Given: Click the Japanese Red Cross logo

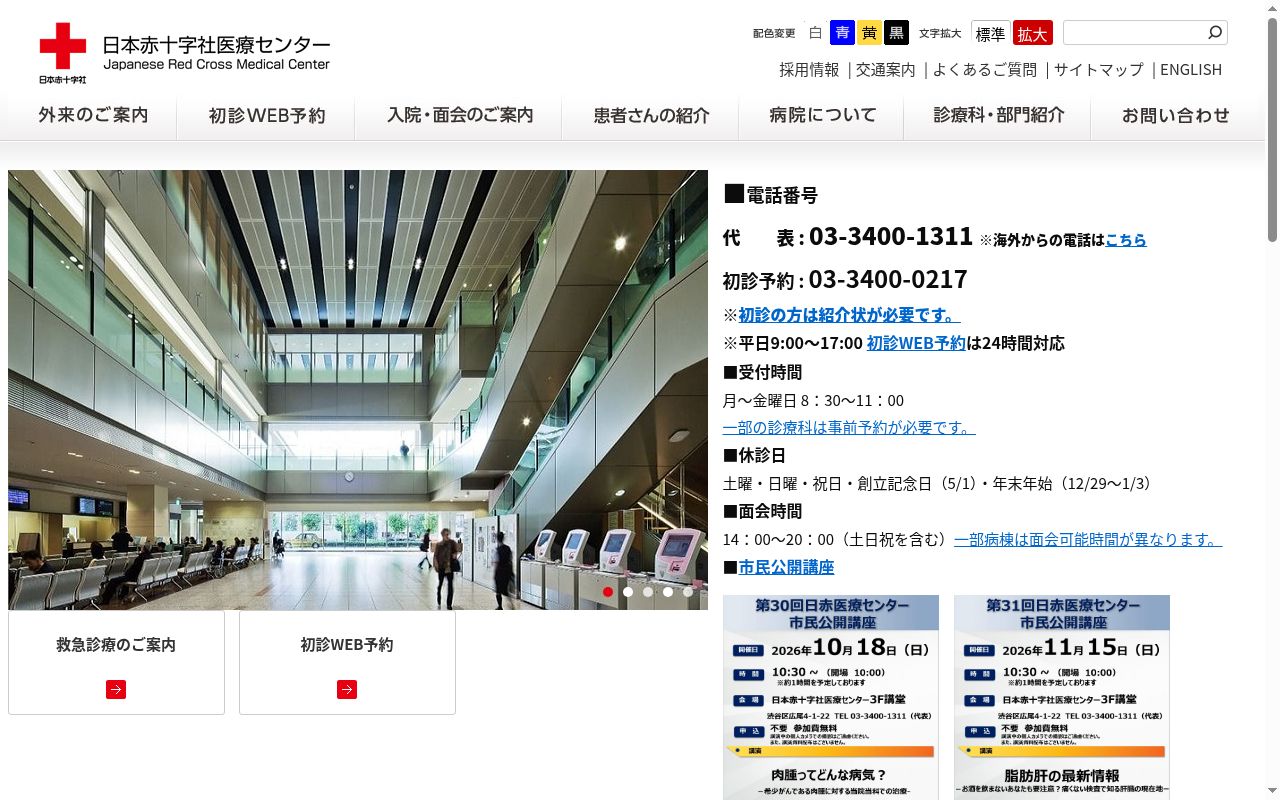Looking at the screenshot, I should coord(63,53).
